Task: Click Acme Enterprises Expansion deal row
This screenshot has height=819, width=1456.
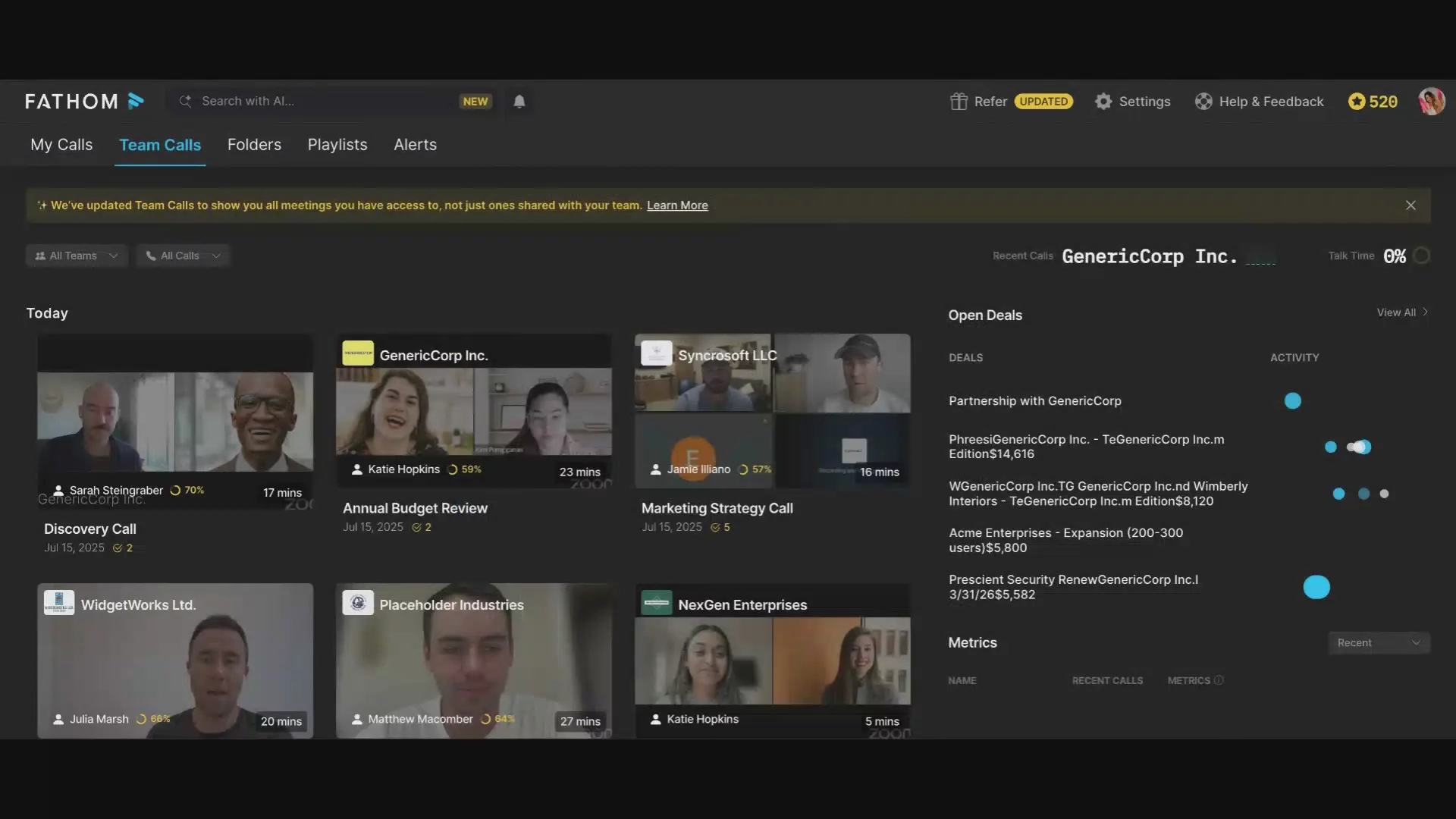Action: click(1065, 541)
